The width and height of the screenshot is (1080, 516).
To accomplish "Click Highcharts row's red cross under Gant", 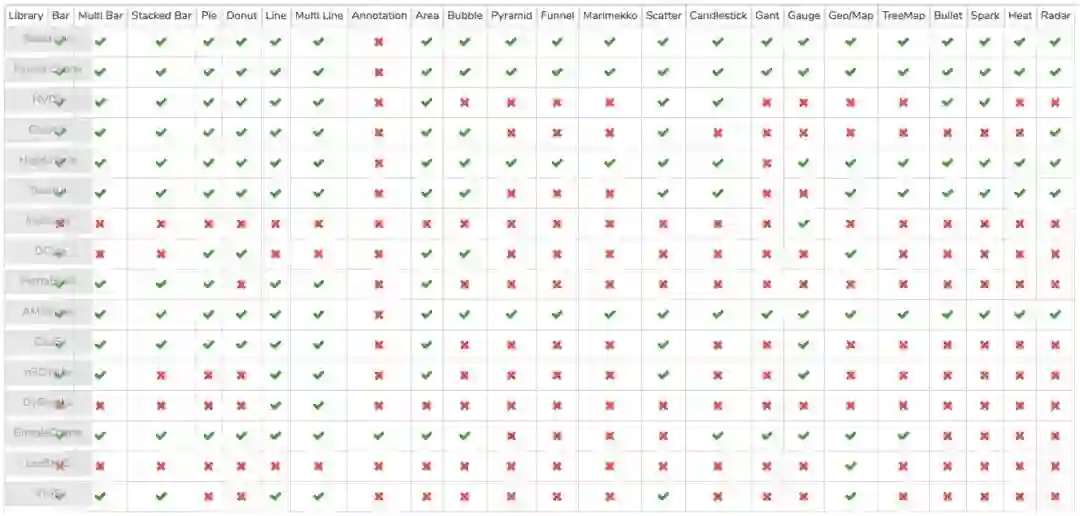I will point(767,163).
